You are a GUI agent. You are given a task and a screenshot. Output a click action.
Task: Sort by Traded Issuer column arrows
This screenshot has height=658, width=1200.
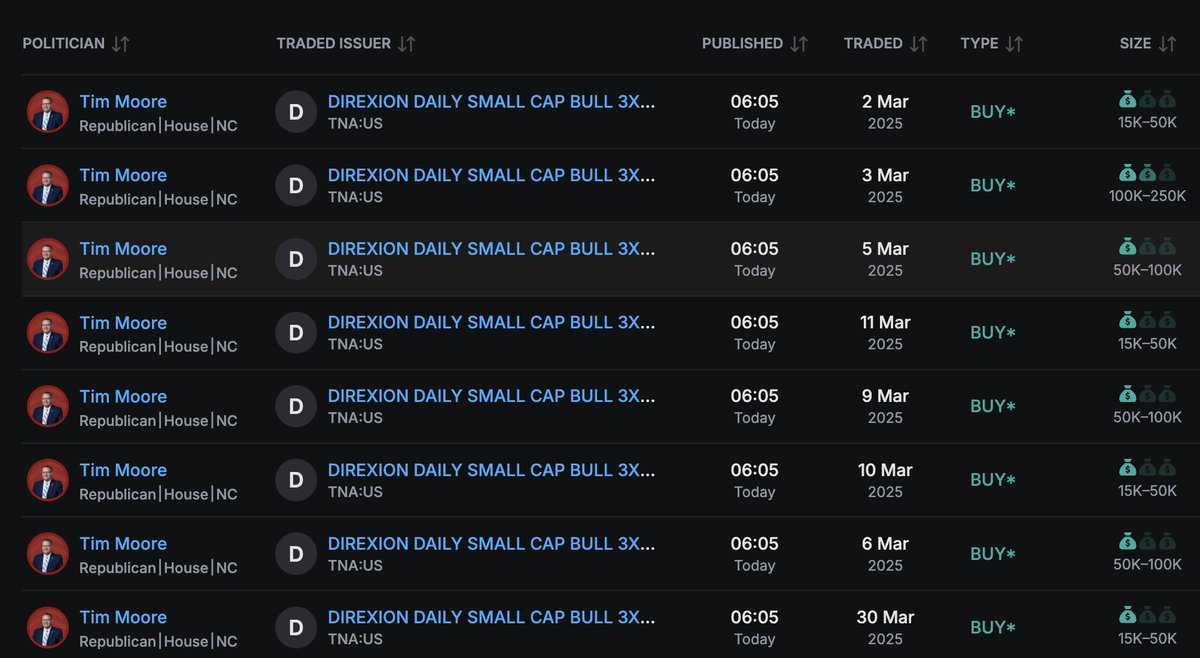point(407,44)
